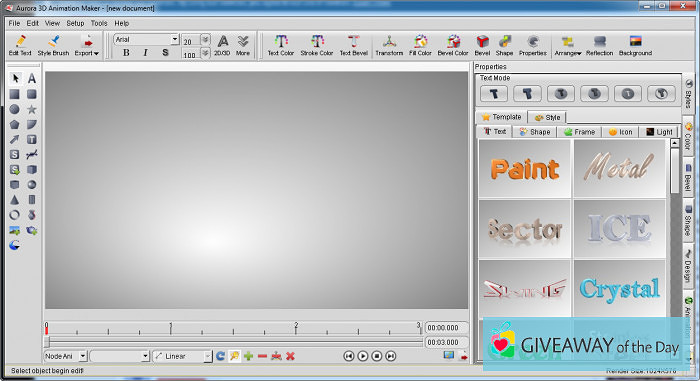700x381 pixels.
Task: Select the star shape tool
Action: point(32,109)
